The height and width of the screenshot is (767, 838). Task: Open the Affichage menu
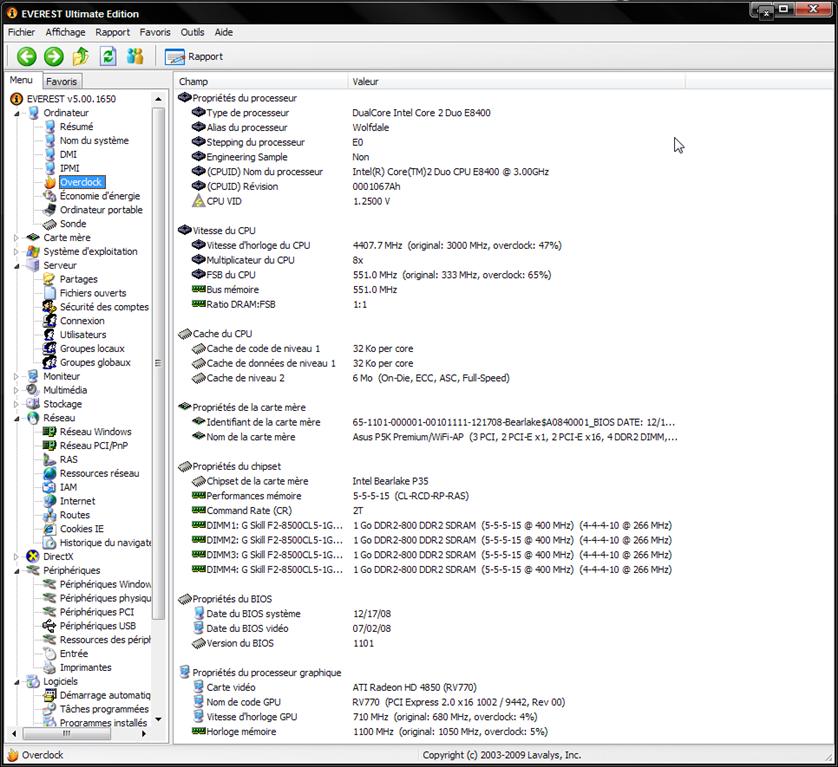tap(65, 32)
